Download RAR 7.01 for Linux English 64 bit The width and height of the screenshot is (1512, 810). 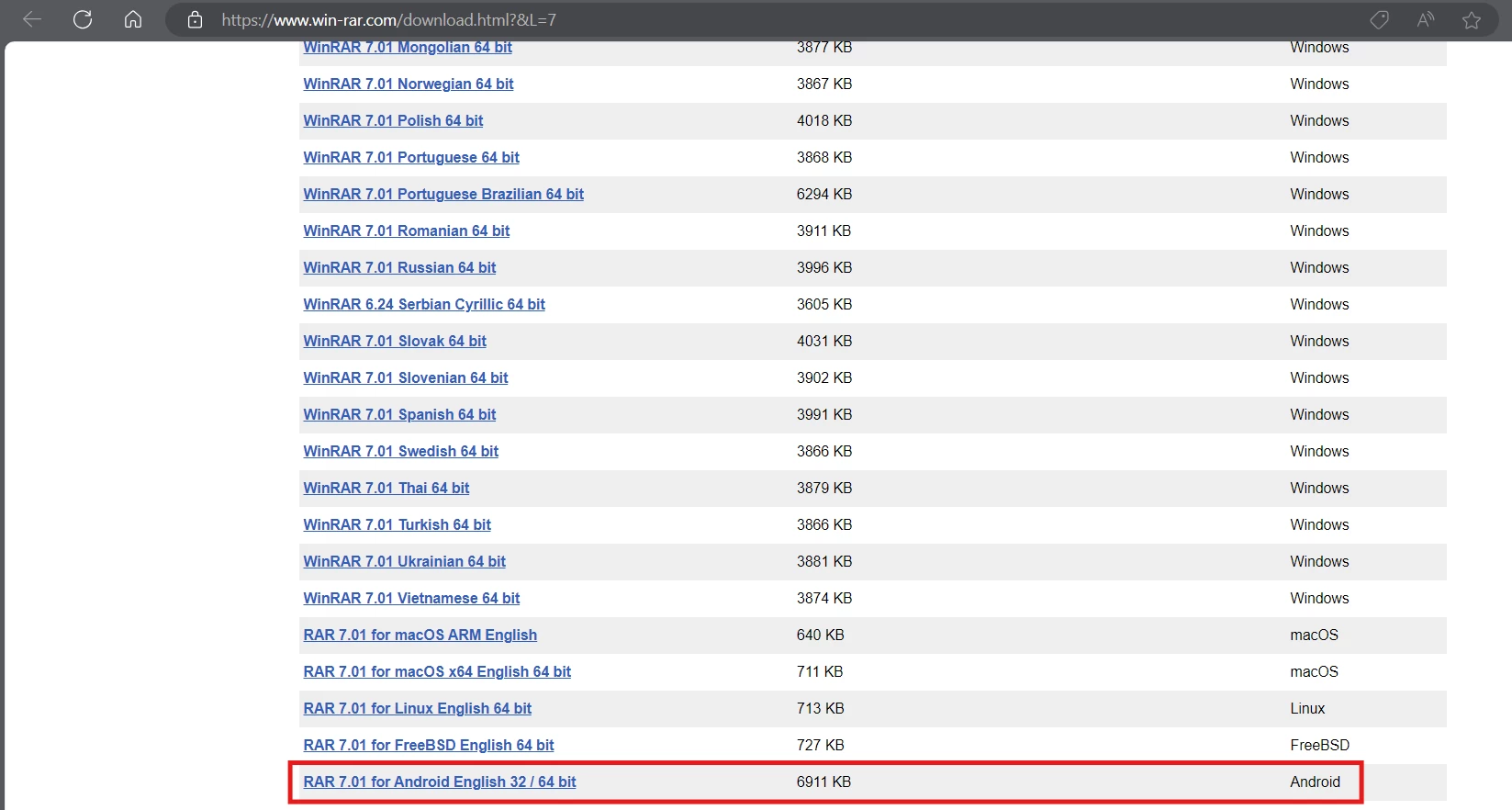pos(418,708)
